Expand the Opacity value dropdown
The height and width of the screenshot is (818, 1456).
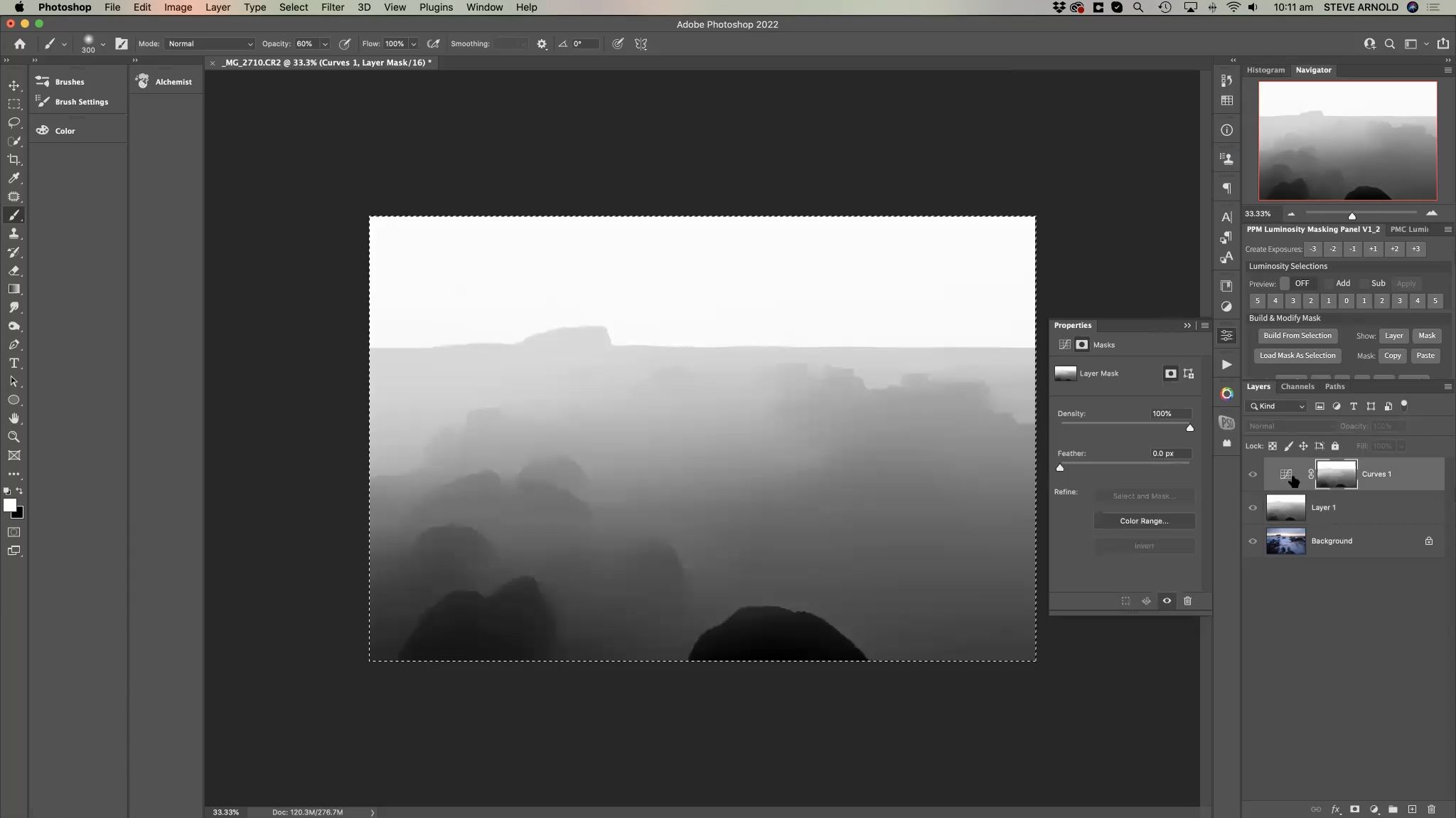(325, 44)
